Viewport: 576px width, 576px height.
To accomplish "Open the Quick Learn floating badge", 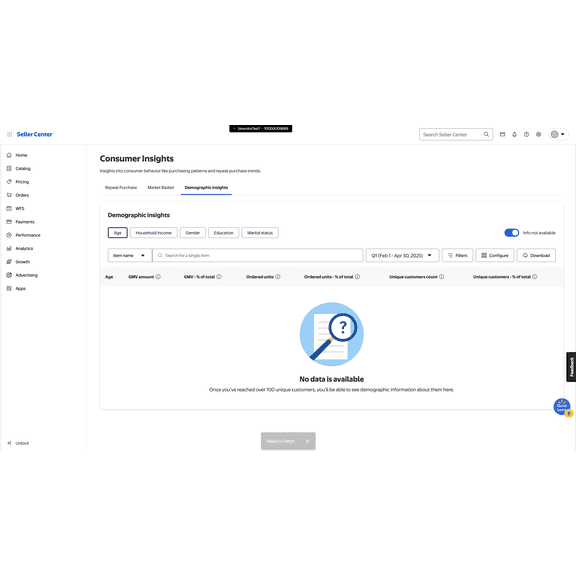I will (x=562, y=407).
